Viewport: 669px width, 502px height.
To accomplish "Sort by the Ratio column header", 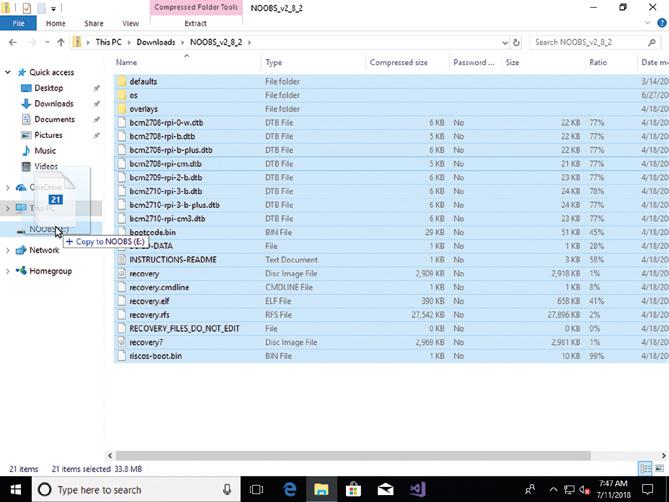I will (598, 62).
